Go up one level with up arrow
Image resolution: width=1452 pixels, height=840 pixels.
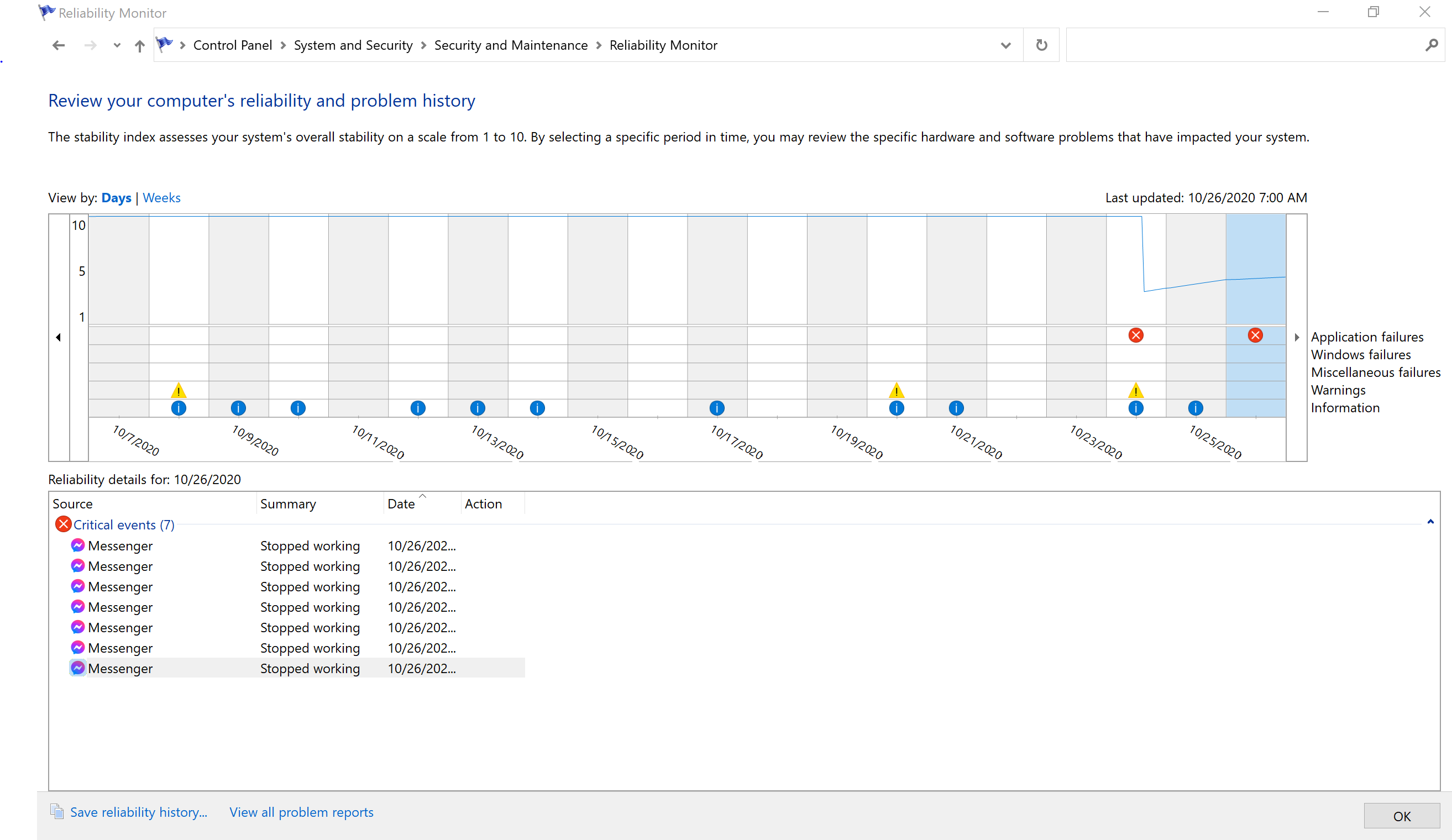(139, 45)
